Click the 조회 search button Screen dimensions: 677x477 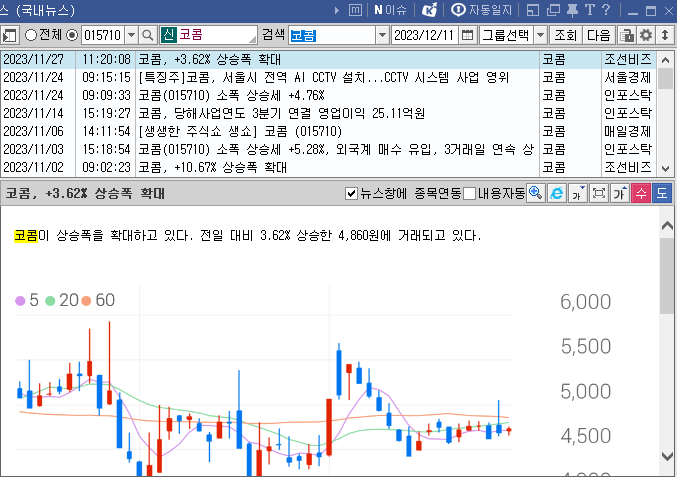click(x=566, y=35)
